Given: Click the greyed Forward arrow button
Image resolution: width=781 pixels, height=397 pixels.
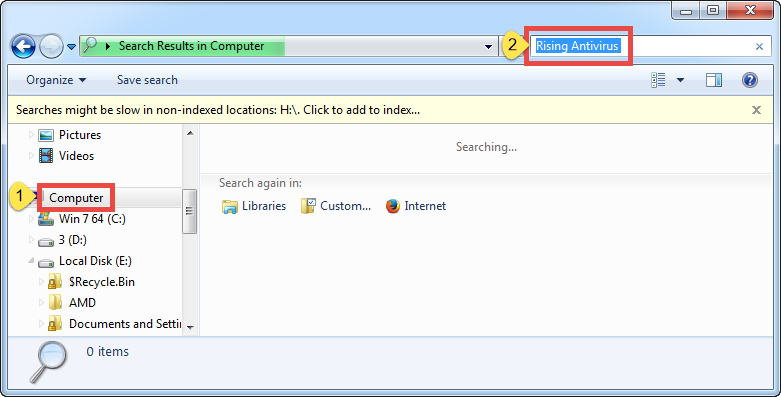Looking at the screenshot, I should pos(51,46).
